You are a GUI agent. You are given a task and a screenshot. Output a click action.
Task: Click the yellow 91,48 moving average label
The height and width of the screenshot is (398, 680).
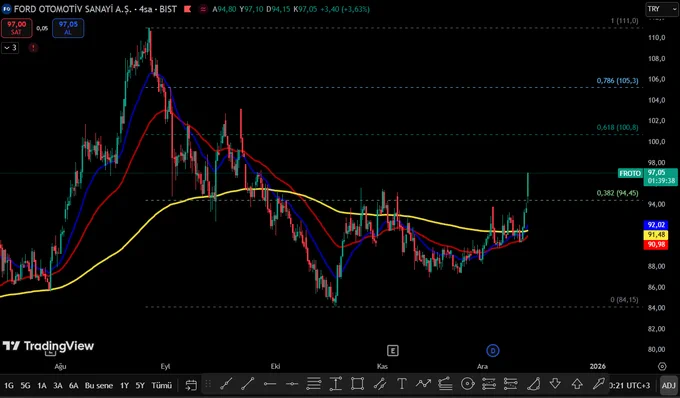[x=656, y=235]
